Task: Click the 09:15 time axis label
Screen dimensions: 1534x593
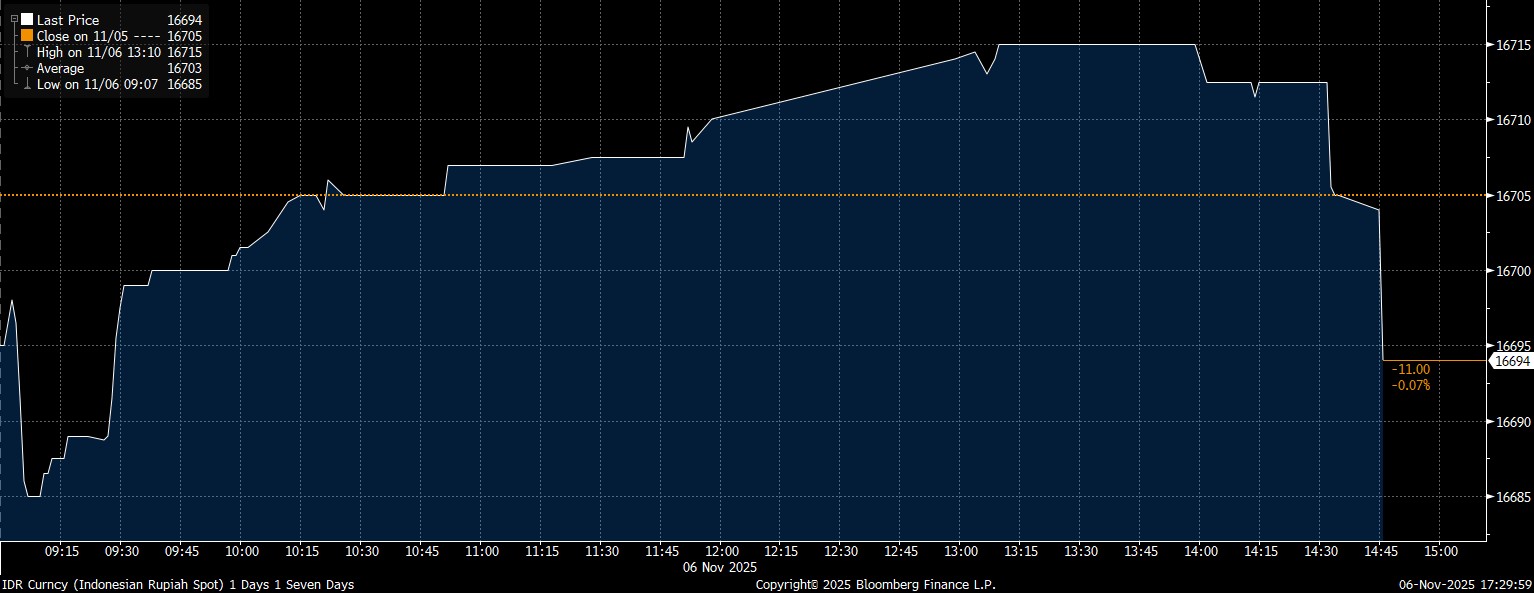Action: (62, 551)
